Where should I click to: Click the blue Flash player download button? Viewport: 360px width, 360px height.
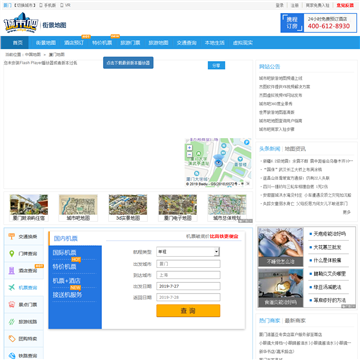(128, 63)
